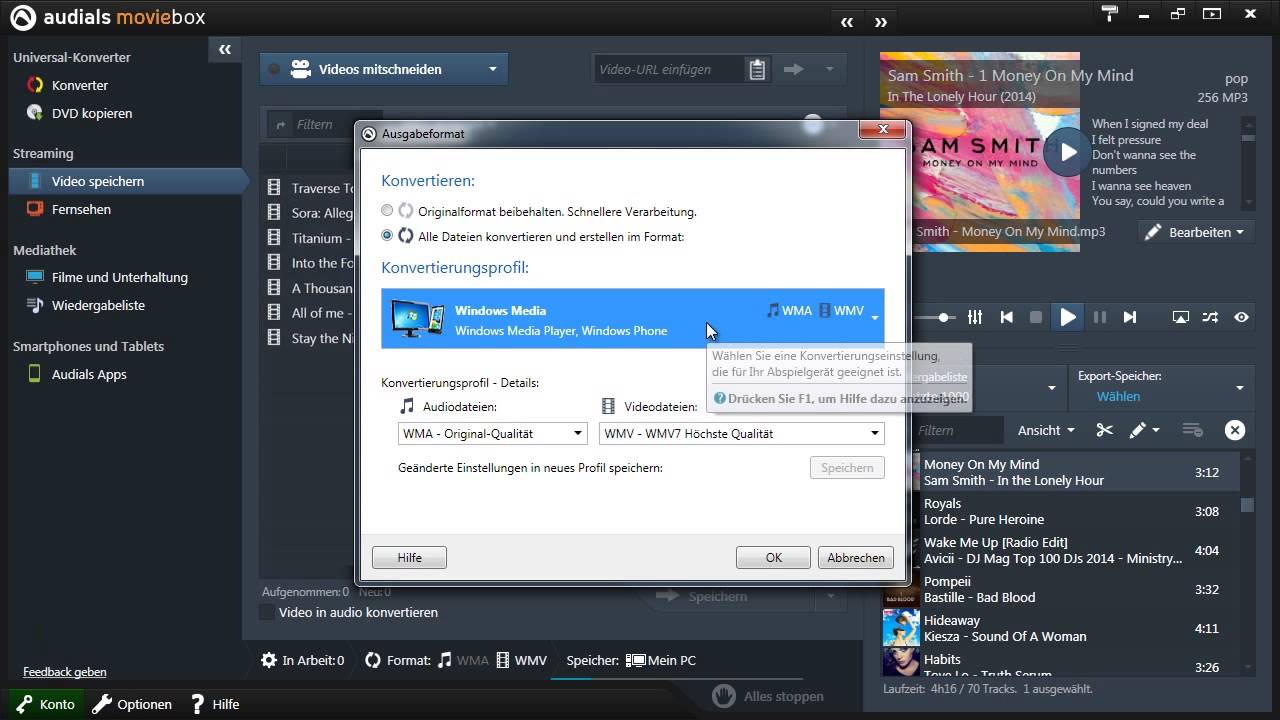Click the Video-URL einfügen input field

pos(670,69)
